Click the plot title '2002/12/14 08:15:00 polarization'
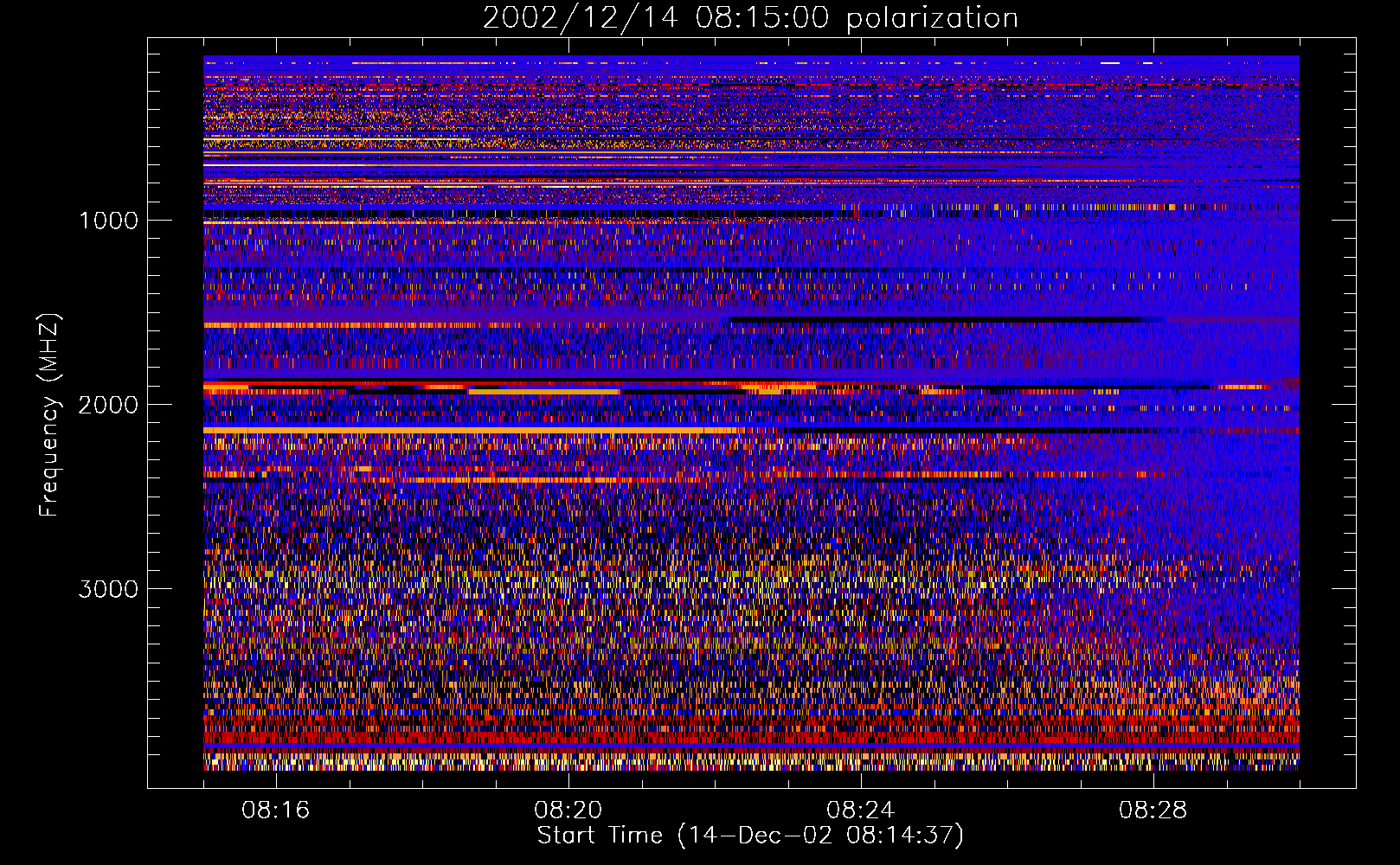 (750, 18)
